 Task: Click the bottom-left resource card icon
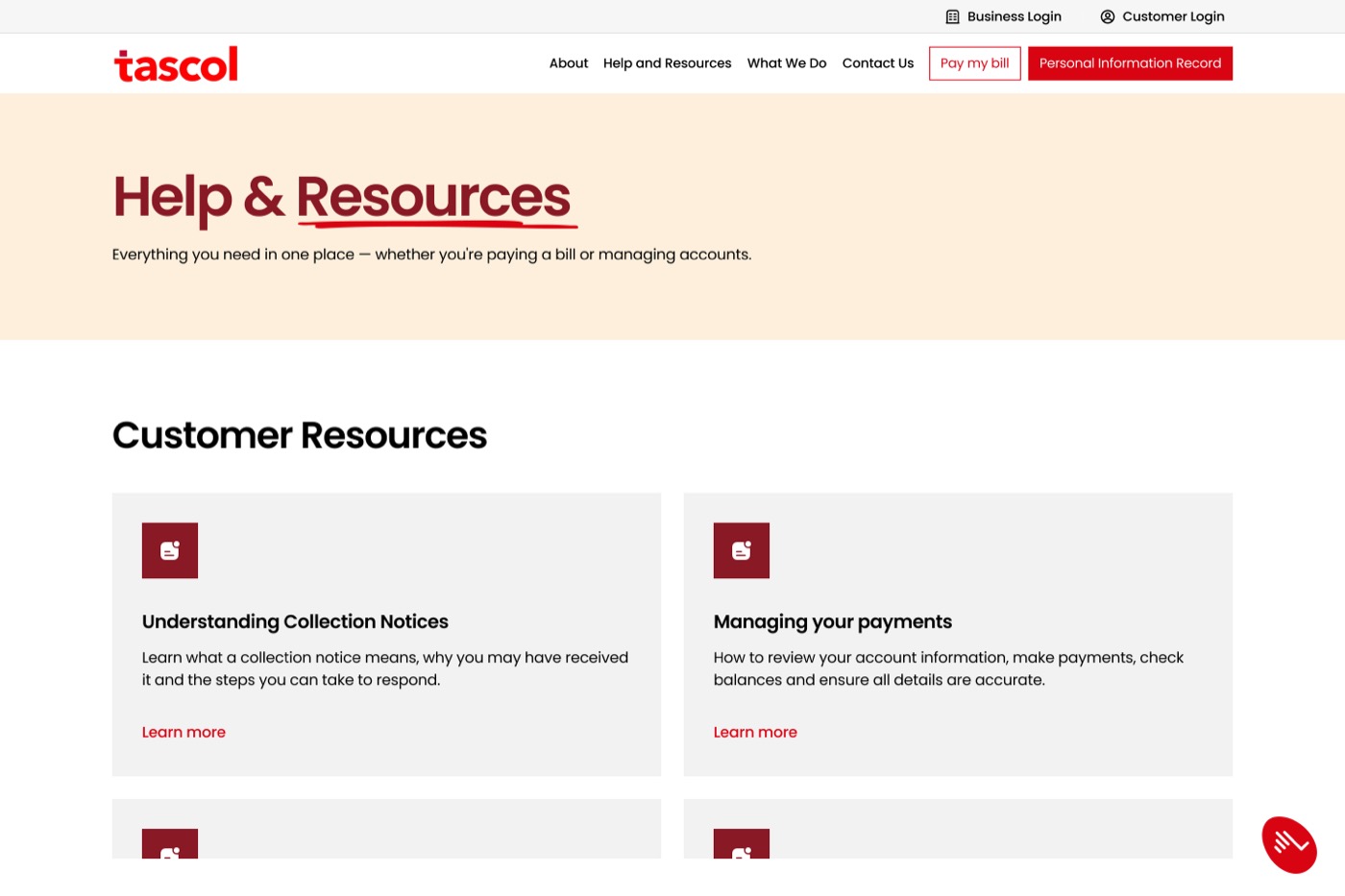pos(169,855)
